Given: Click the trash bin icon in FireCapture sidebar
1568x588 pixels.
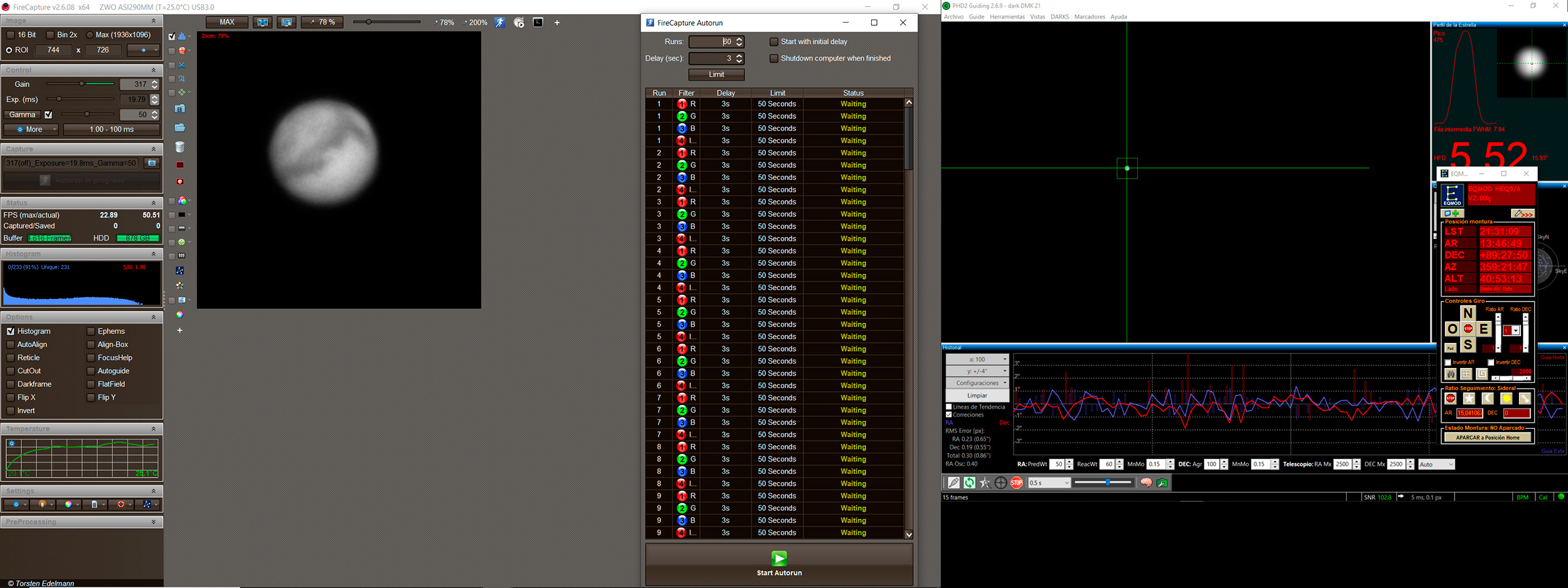Looking at the screenshot, I should pyautogui.click(x=180, y=147).
